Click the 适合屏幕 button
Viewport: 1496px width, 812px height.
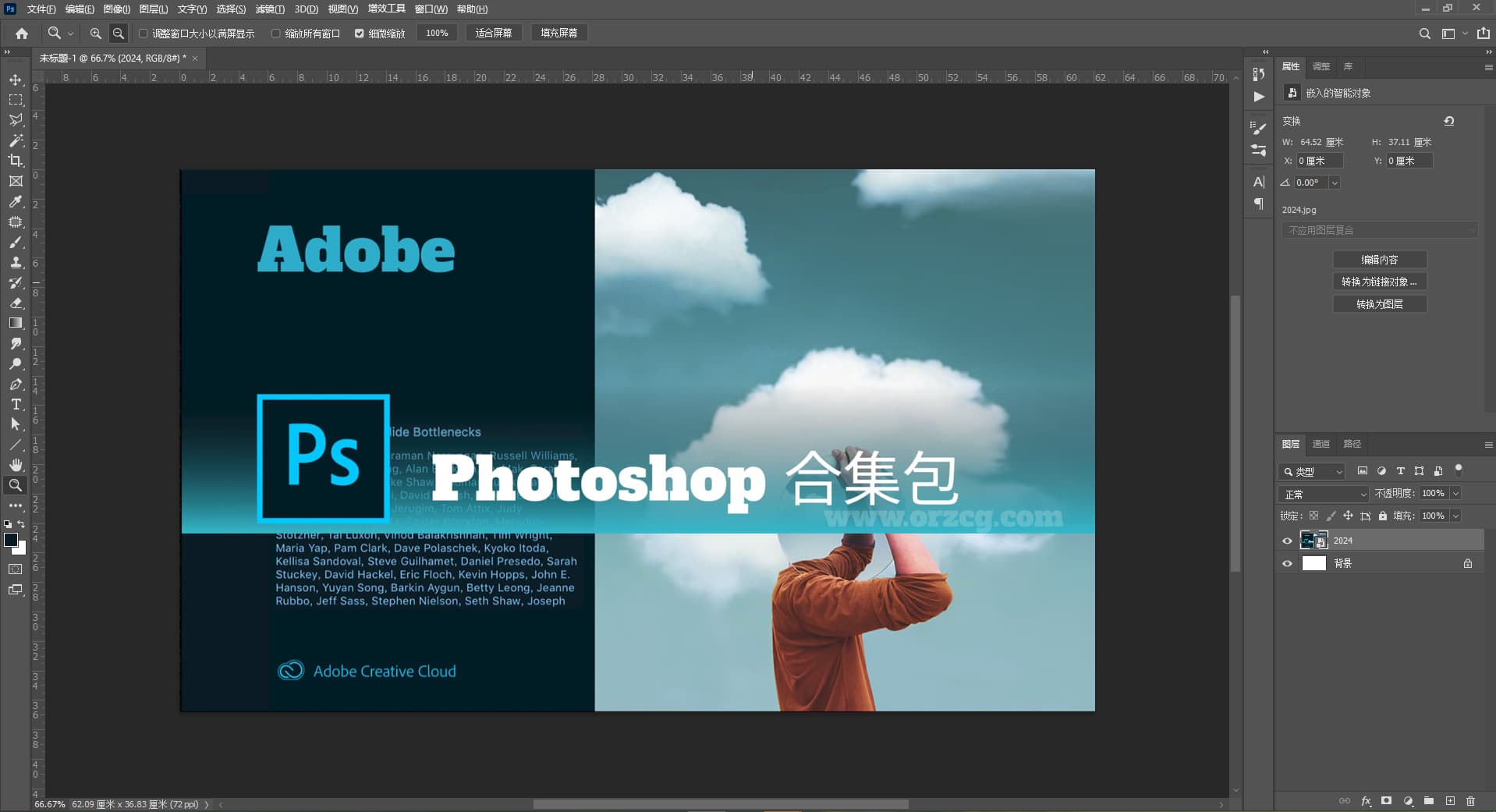coord(494,34)
